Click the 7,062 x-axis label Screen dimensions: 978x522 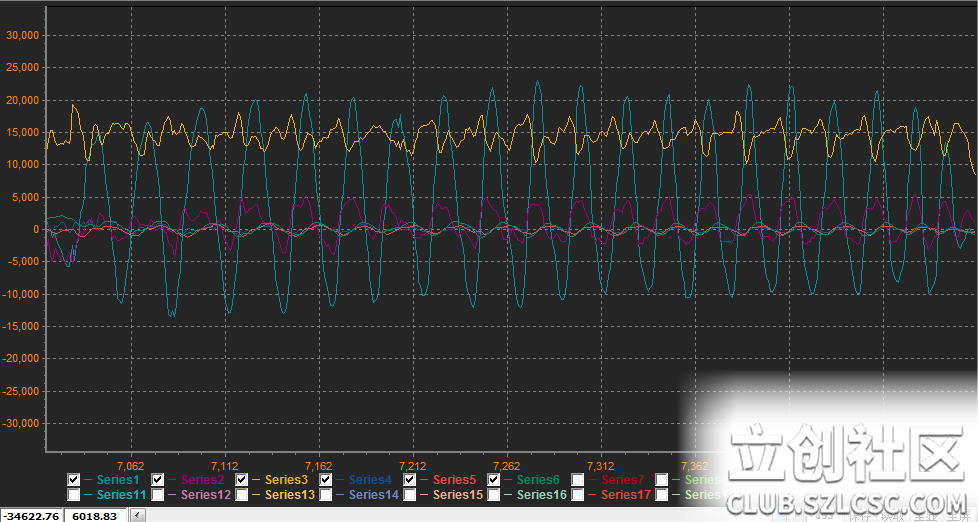[130, 466]
